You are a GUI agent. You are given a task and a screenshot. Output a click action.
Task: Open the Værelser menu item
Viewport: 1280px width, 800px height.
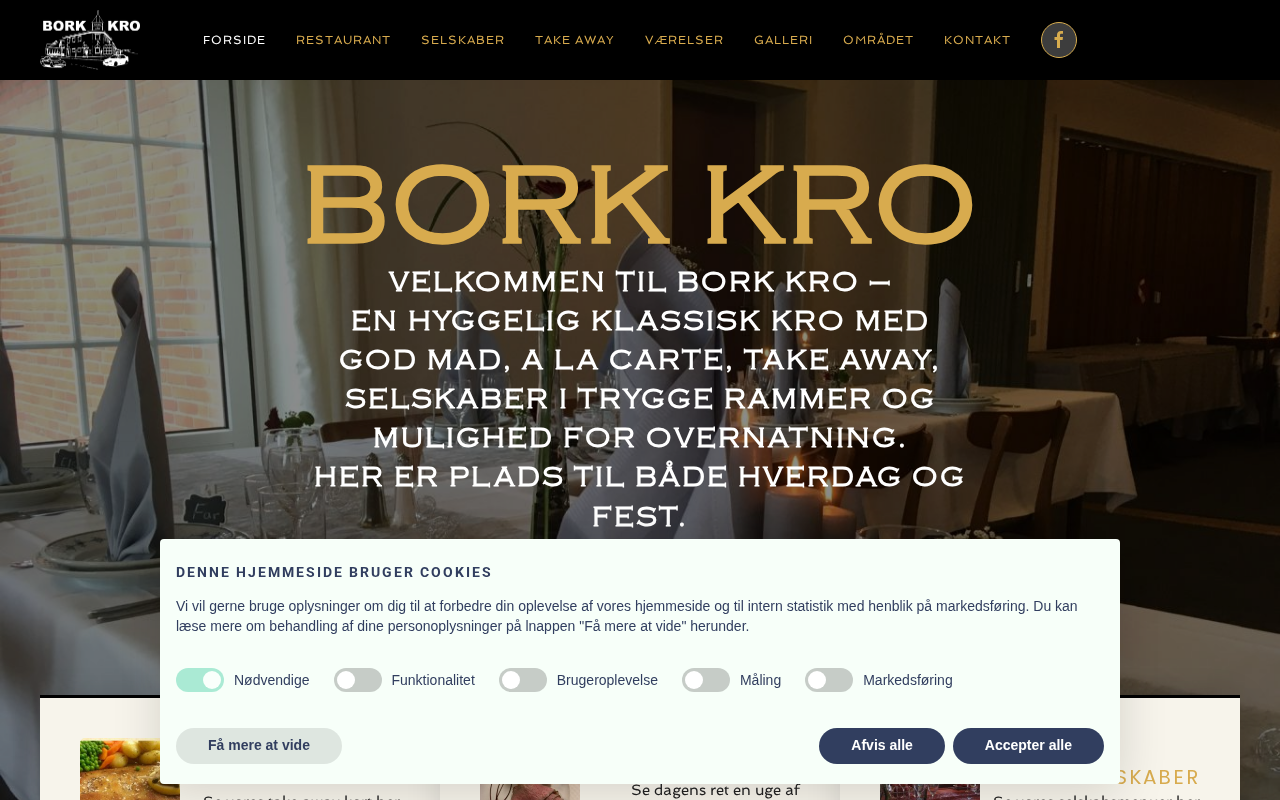coord(684,40)
